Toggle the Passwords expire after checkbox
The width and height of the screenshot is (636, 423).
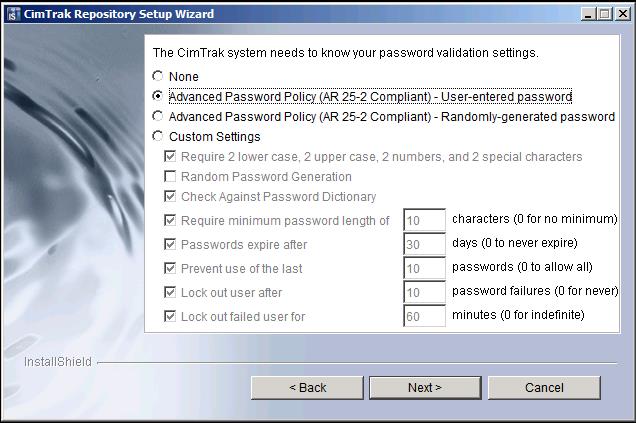point(171,245)
